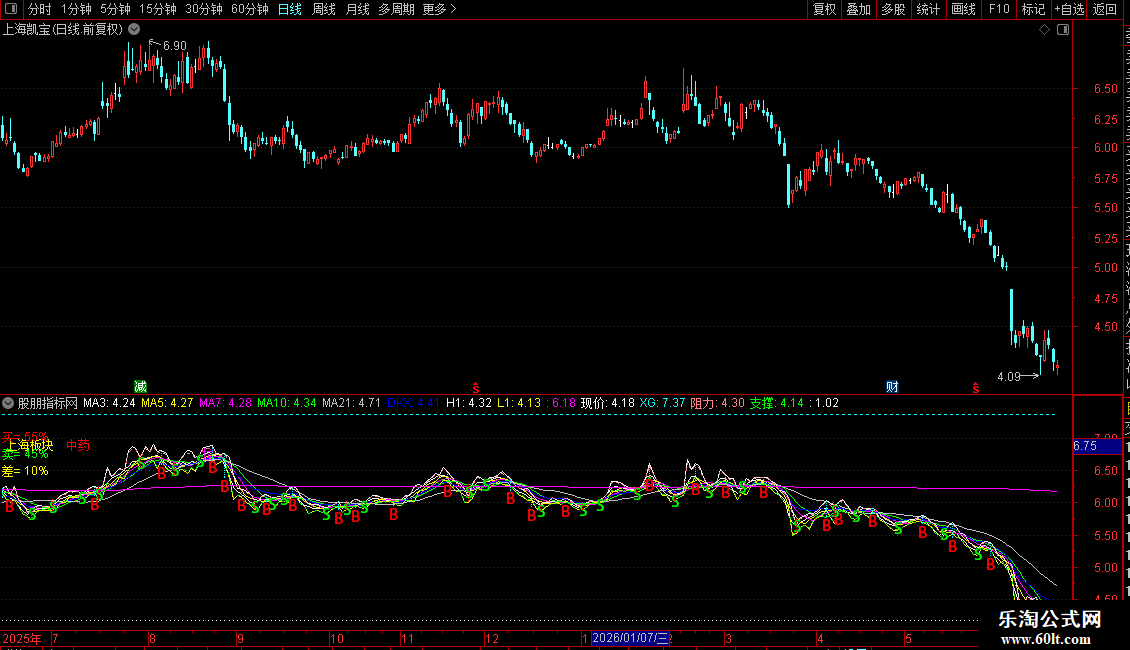
Task: Click the MA5: 4.27 indicator value
Action: point(166,403)
